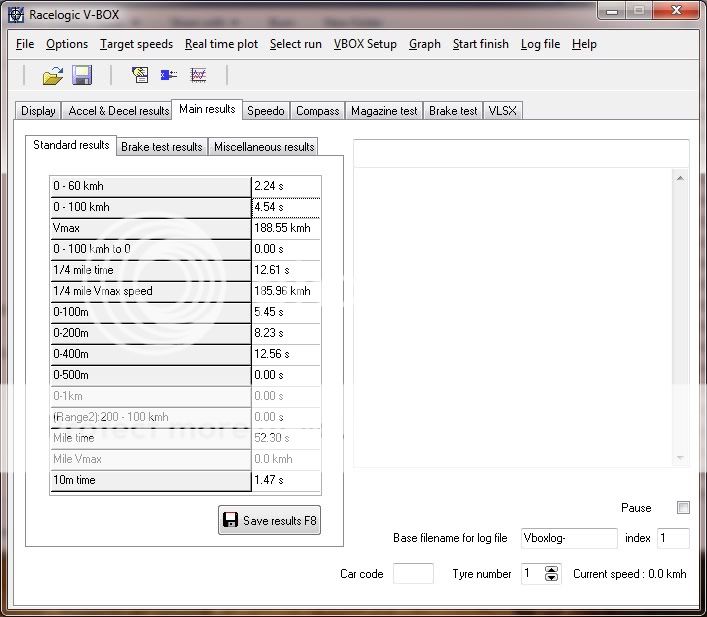Select the Main results tab
The image size is (707, 617).
tap(207, 109)
